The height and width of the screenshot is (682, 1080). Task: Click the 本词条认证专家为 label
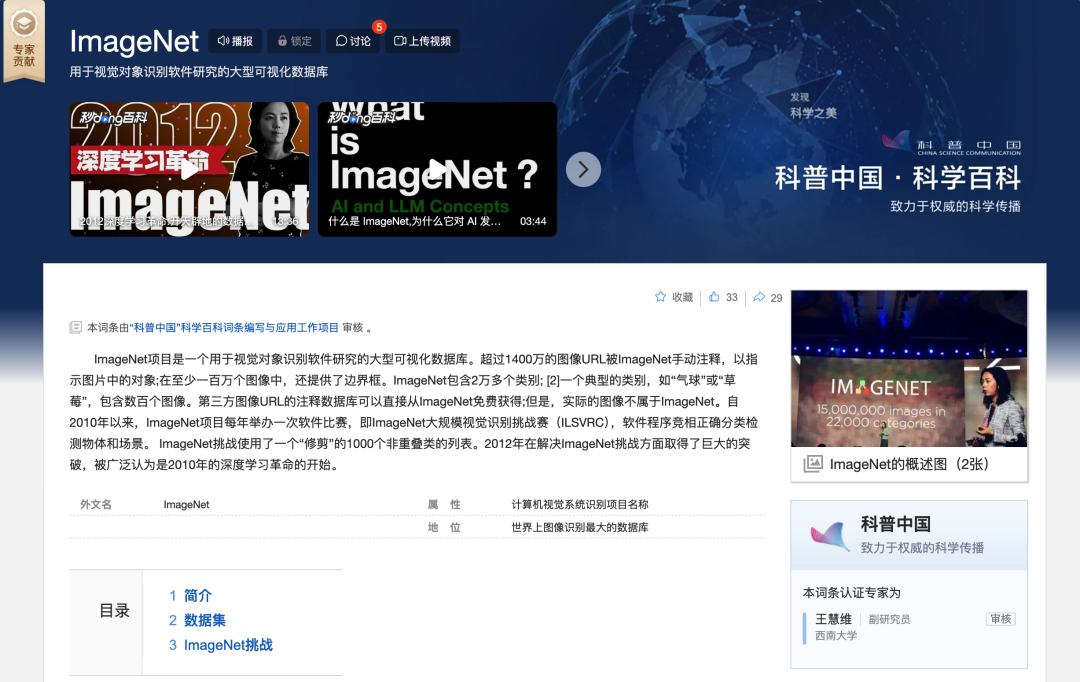[x=851, y=593]
